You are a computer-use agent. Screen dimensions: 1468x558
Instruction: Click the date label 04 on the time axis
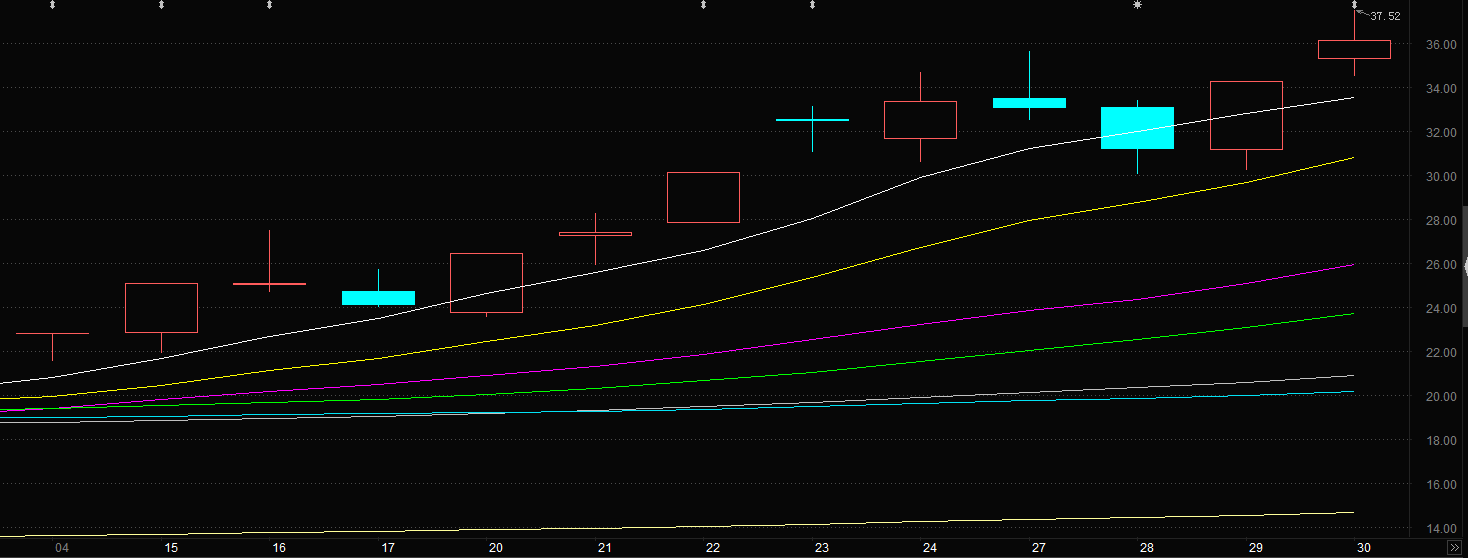[x=62, y=548]
